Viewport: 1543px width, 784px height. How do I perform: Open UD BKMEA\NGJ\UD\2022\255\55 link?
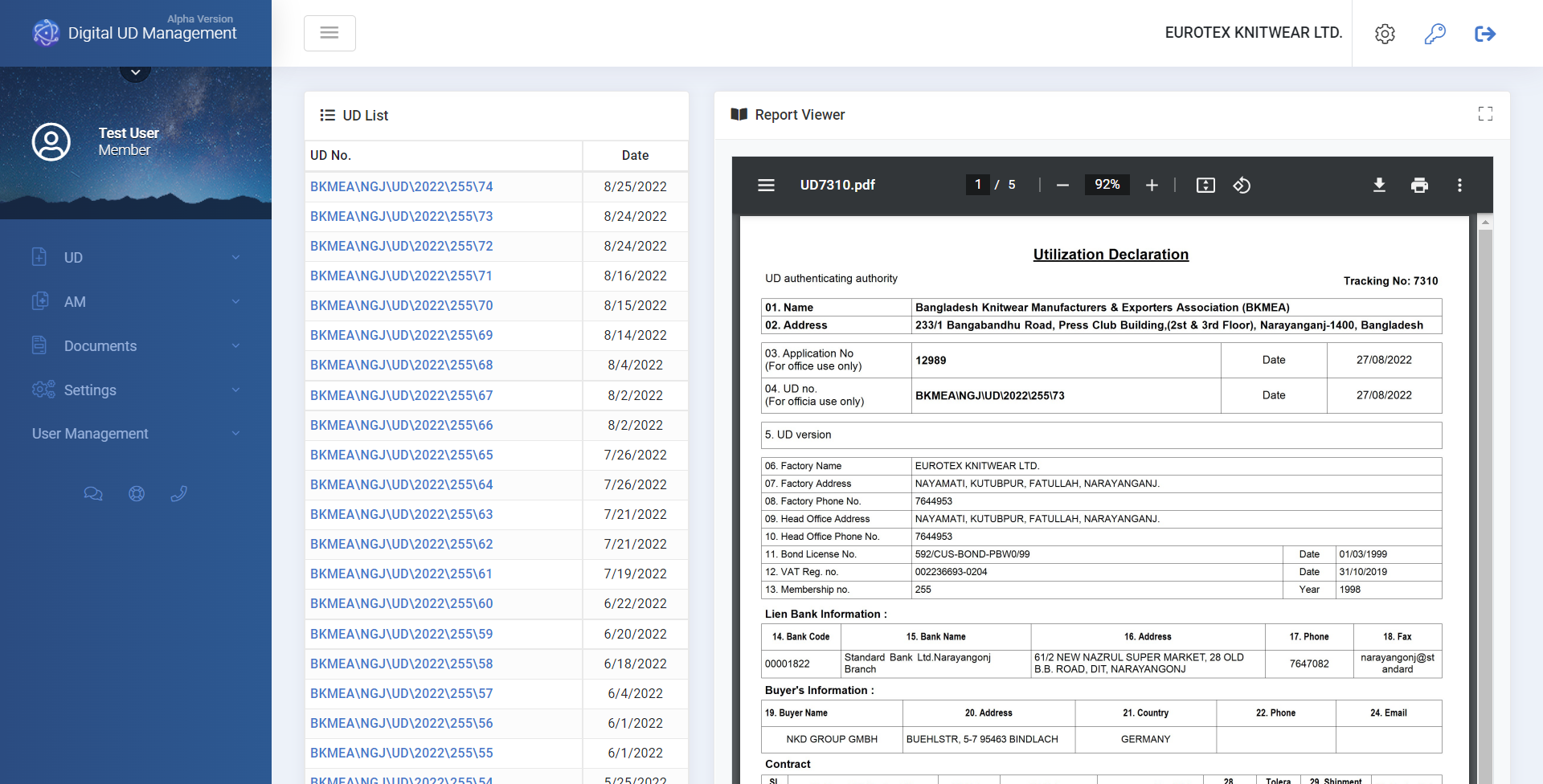(x=402, y=753)
